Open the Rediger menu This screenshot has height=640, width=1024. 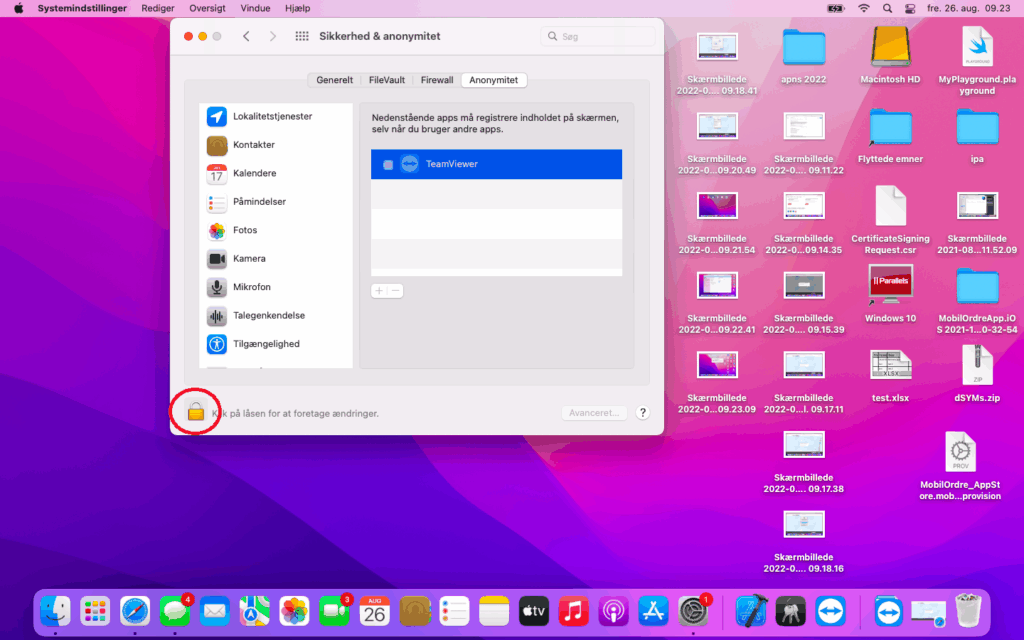(x=158, y=8)
